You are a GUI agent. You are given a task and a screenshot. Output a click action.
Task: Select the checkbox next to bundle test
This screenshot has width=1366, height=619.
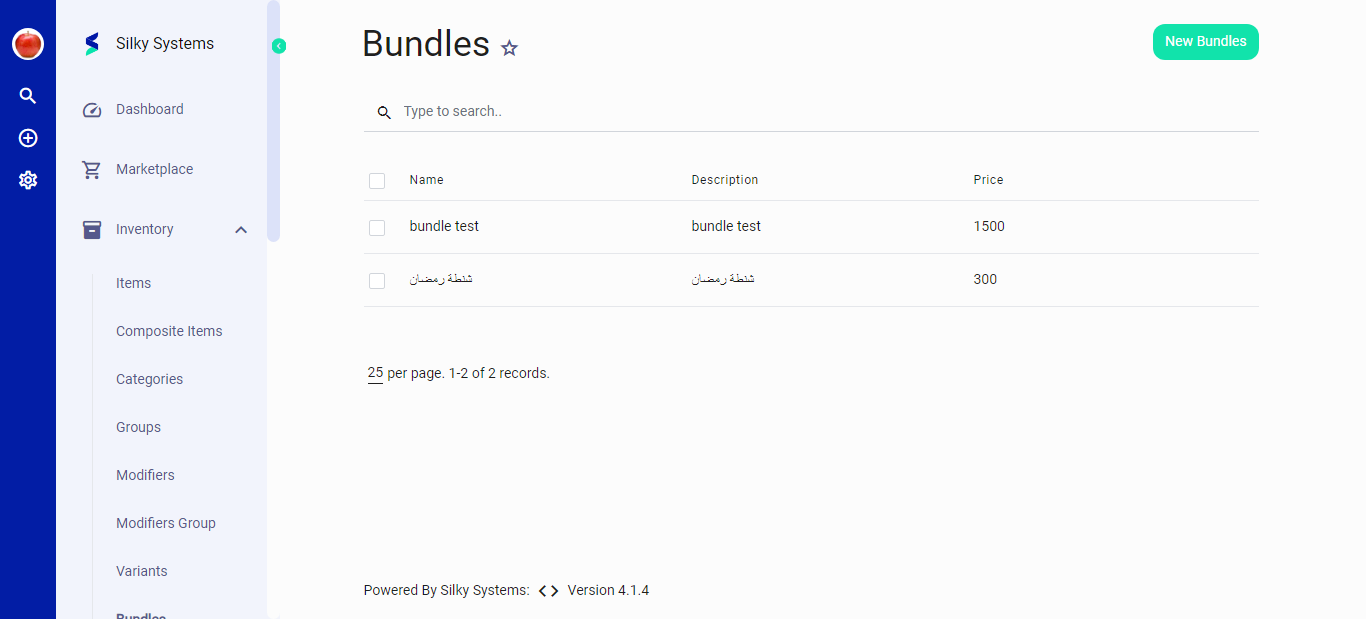pyautogui.click(x=377, y=227)
